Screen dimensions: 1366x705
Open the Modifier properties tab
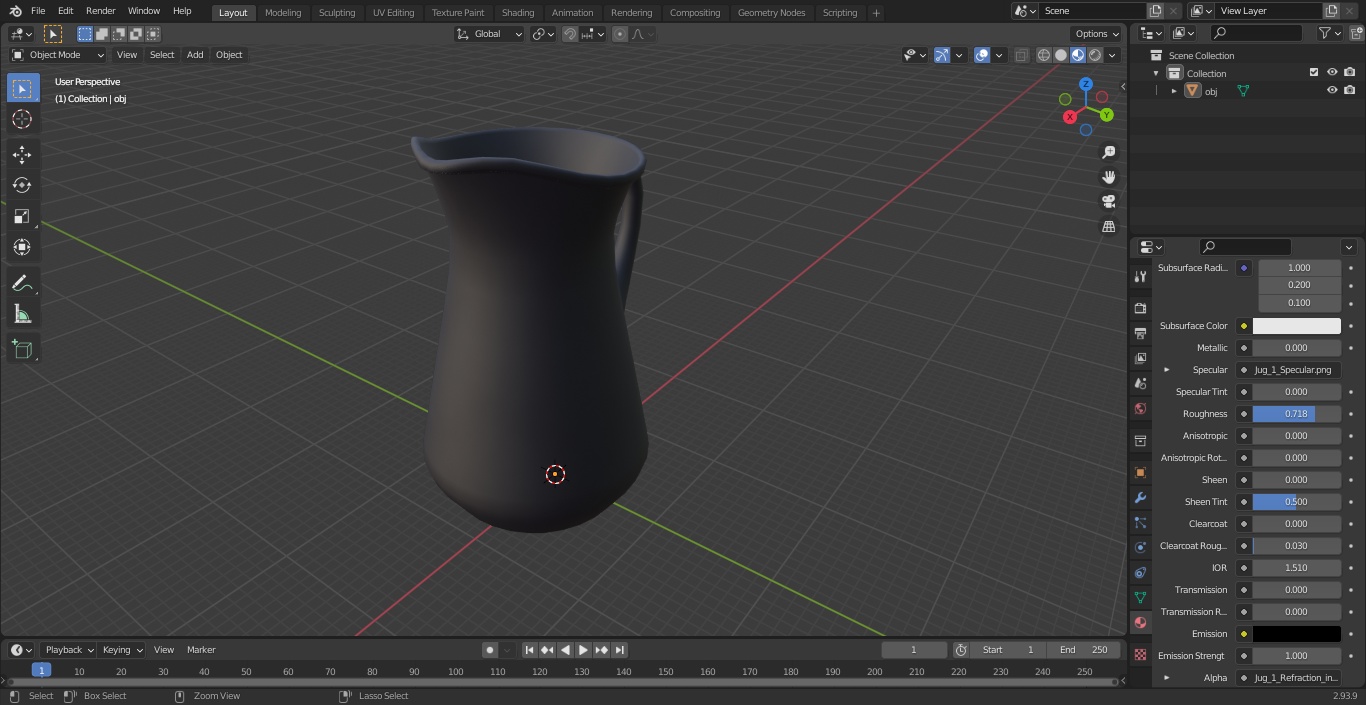[1140, 497]
